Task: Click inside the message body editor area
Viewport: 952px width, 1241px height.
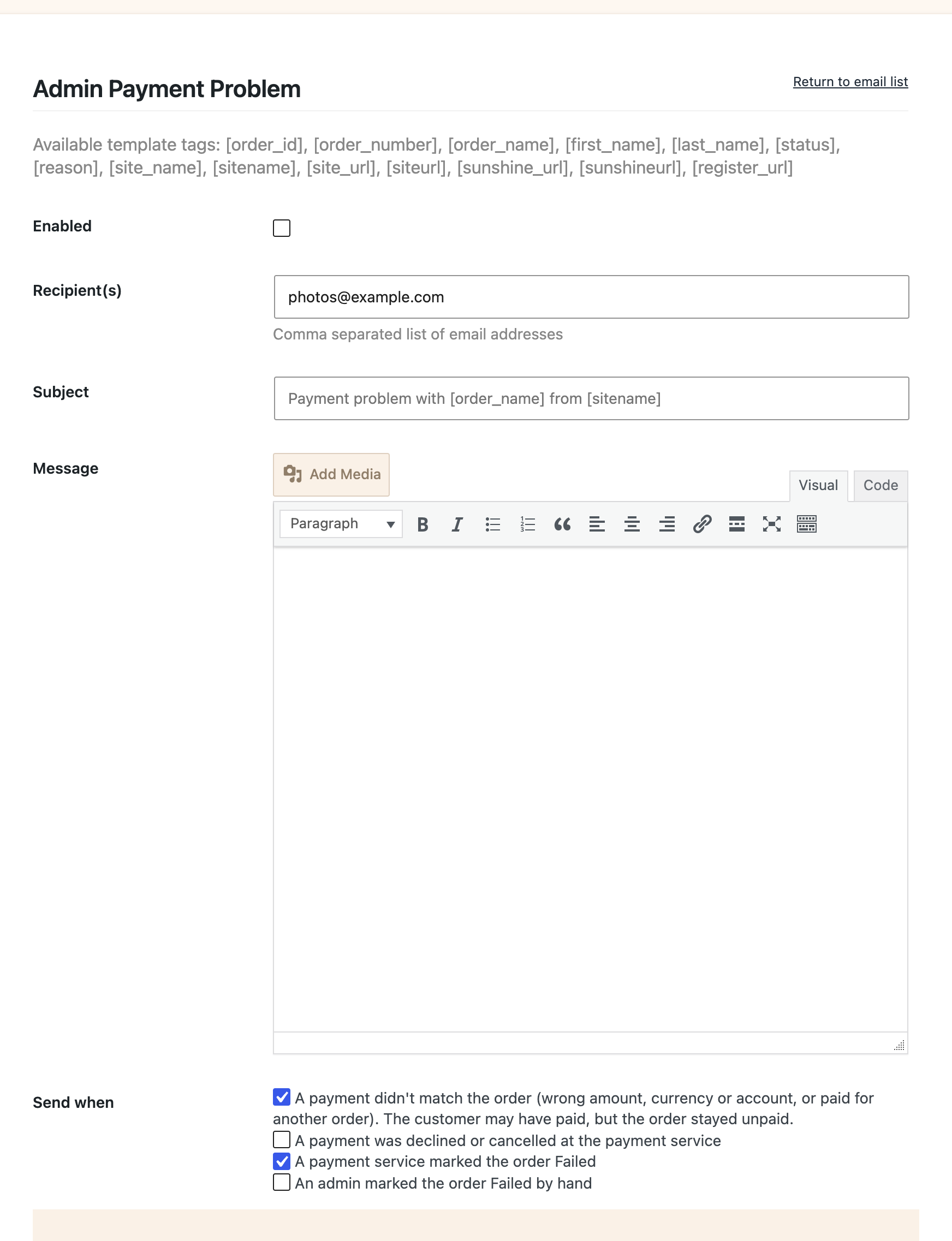Action: [x=591, y=789]
